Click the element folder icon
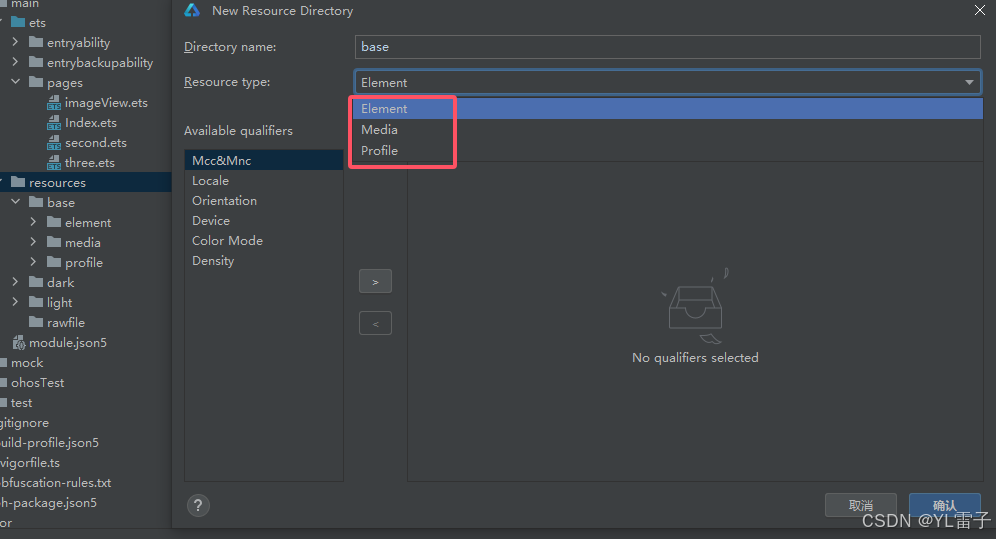 point(54,223)
